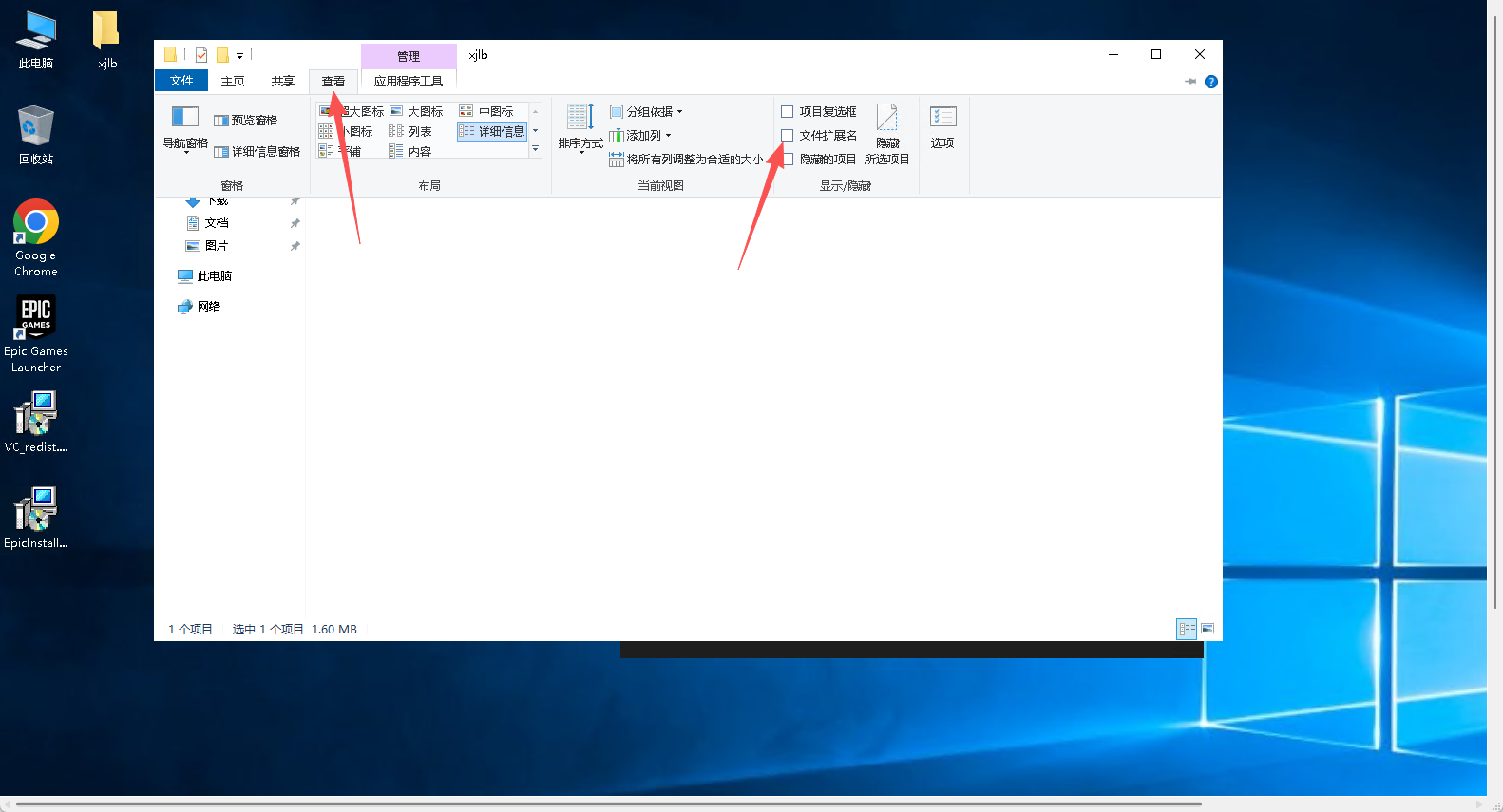Image resolution: width=1503 pixels, height=812 pixels.
Task: Select 详细信息 details layout
Action: coord(492,132)
